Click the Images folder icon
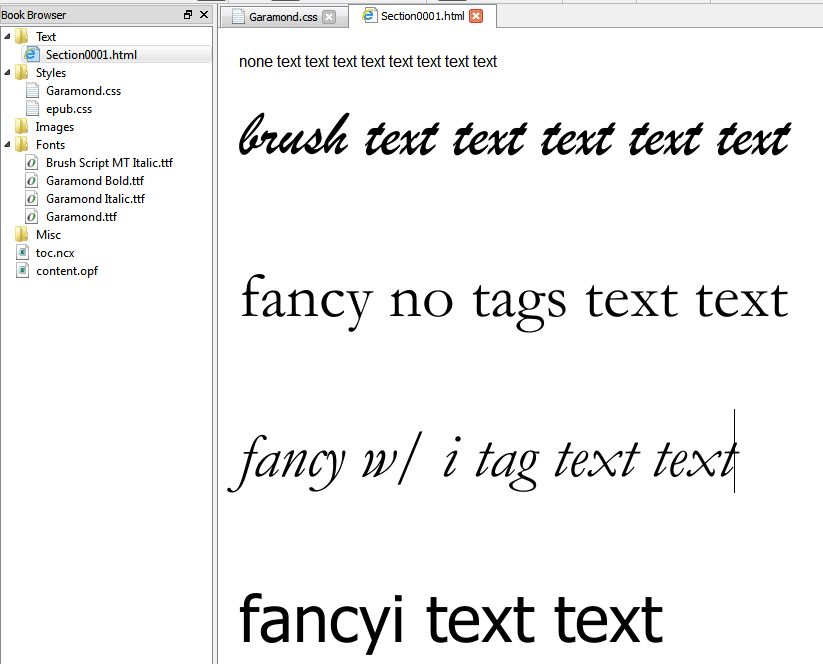The height and width of the screenshot is (664, 823). pyautogui.click(x=22, y=127)
